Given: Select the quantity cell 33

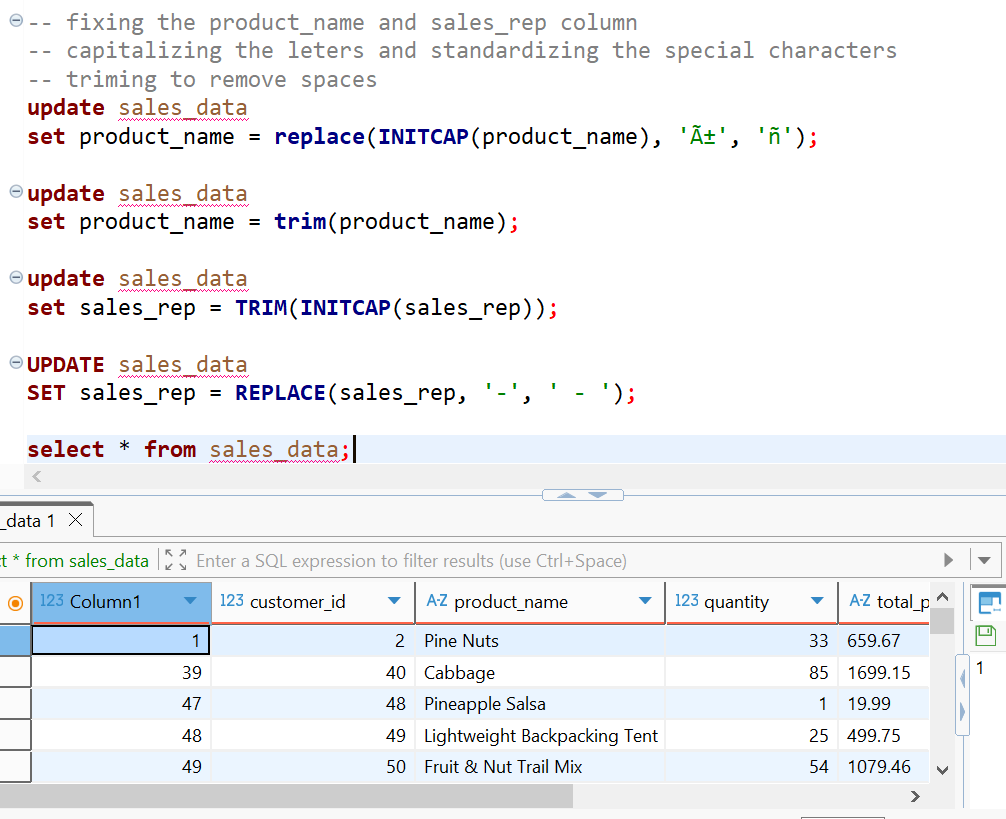Looking at the screenshot, I should [751, 641].
